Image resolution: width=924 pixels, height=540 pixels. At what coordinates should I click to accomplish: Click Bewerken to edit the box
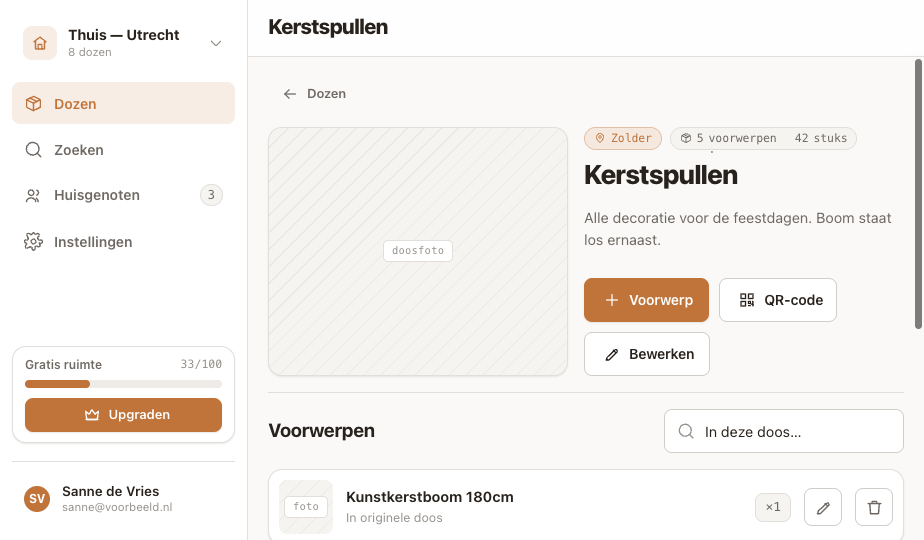point(646,354)
